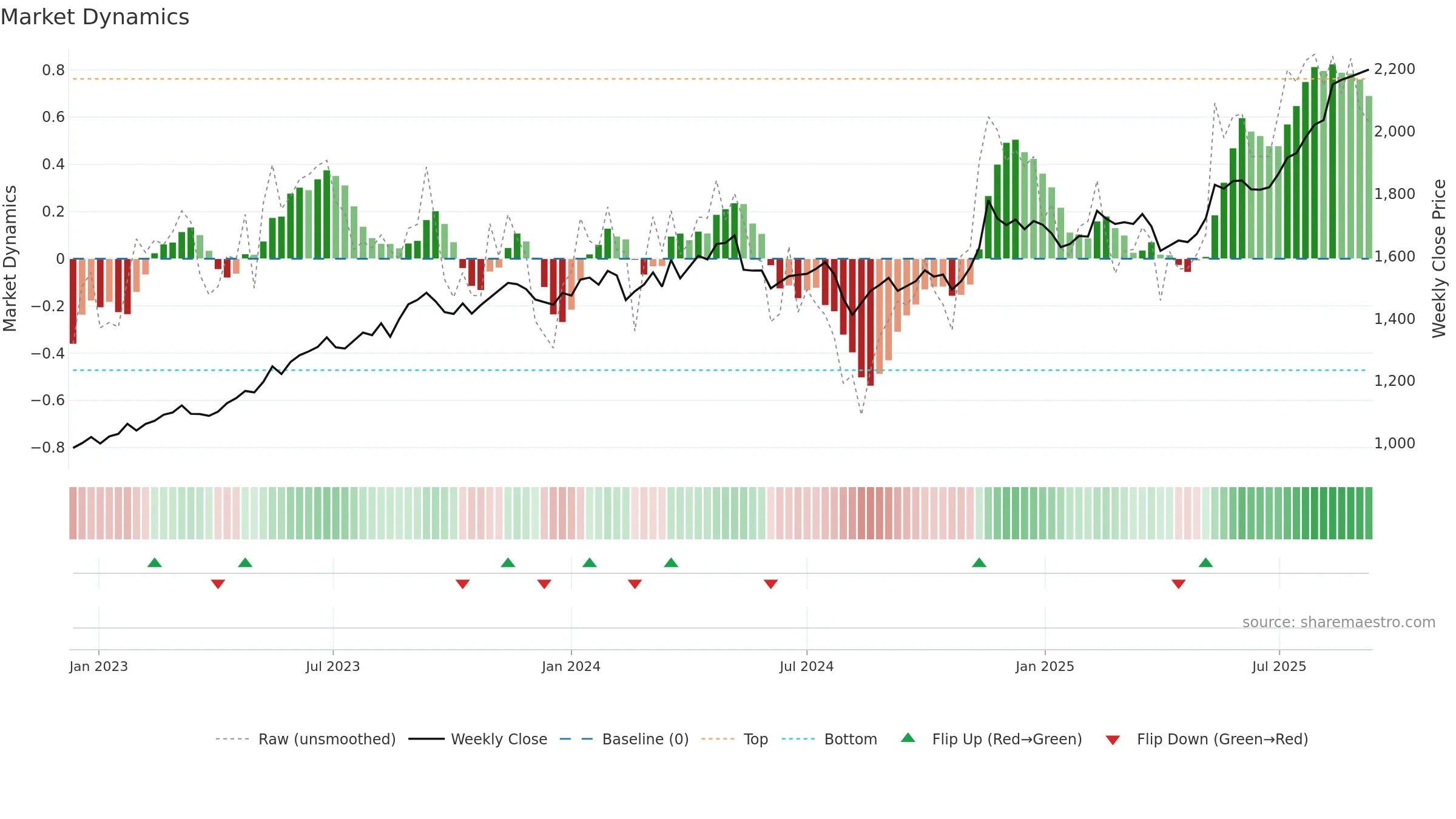The width and height of the screenshot is (1456, 819).
Task: Click the Flip Down marker in June 2024
Action: 771,584
